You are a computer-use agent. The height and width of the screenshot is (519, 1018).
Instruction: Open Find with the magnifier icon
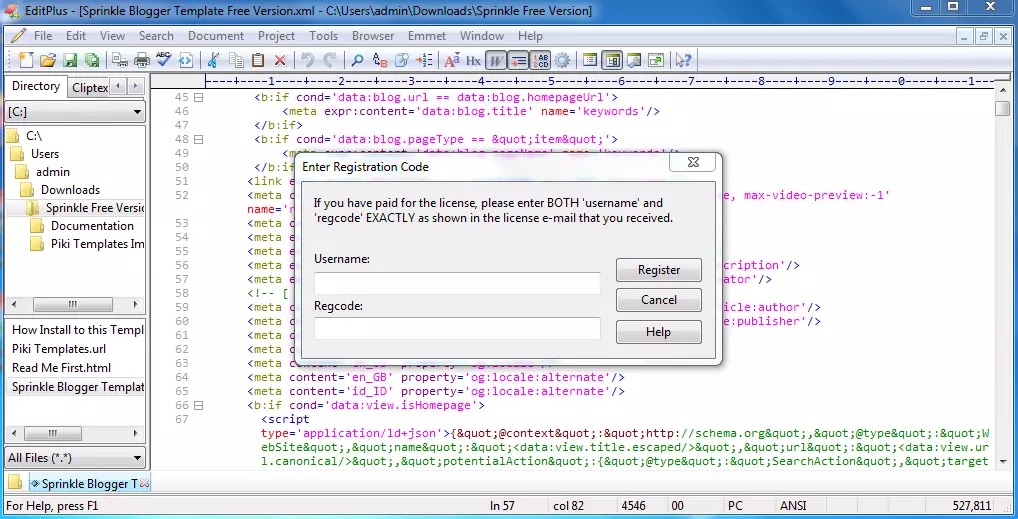click(357, 60)
